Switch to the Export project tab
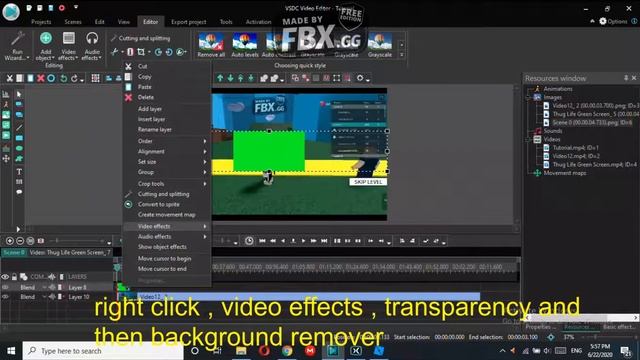 point(189,22)
